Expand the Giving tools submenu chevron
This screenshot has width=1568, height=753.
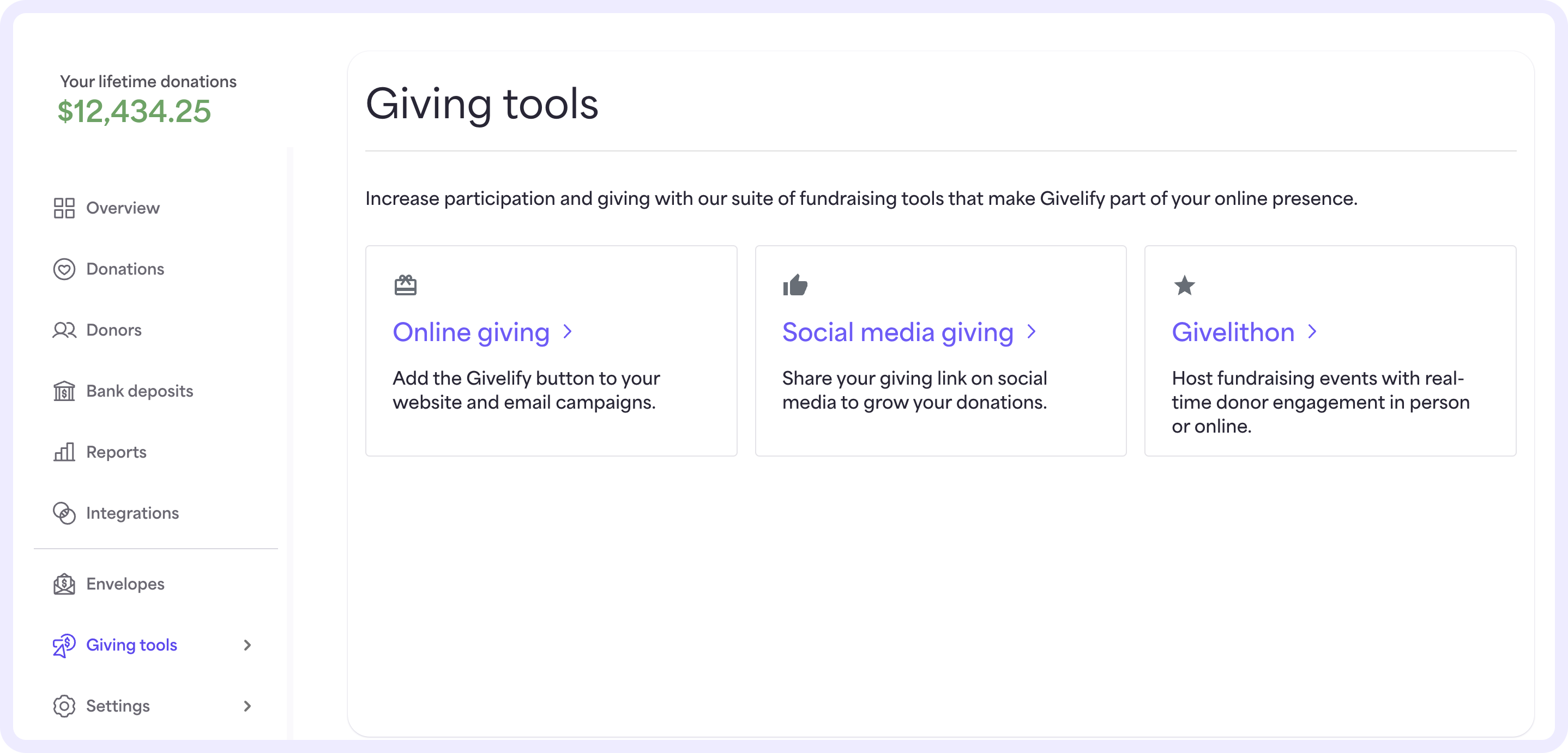click(247, 645)
